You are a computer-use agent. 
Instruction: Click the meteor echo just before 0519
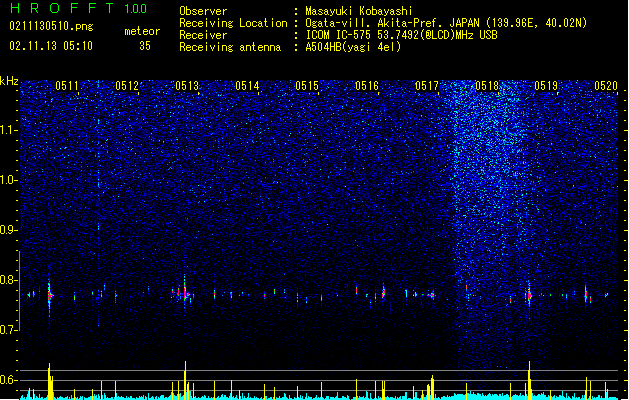click(x=529, y=296)
